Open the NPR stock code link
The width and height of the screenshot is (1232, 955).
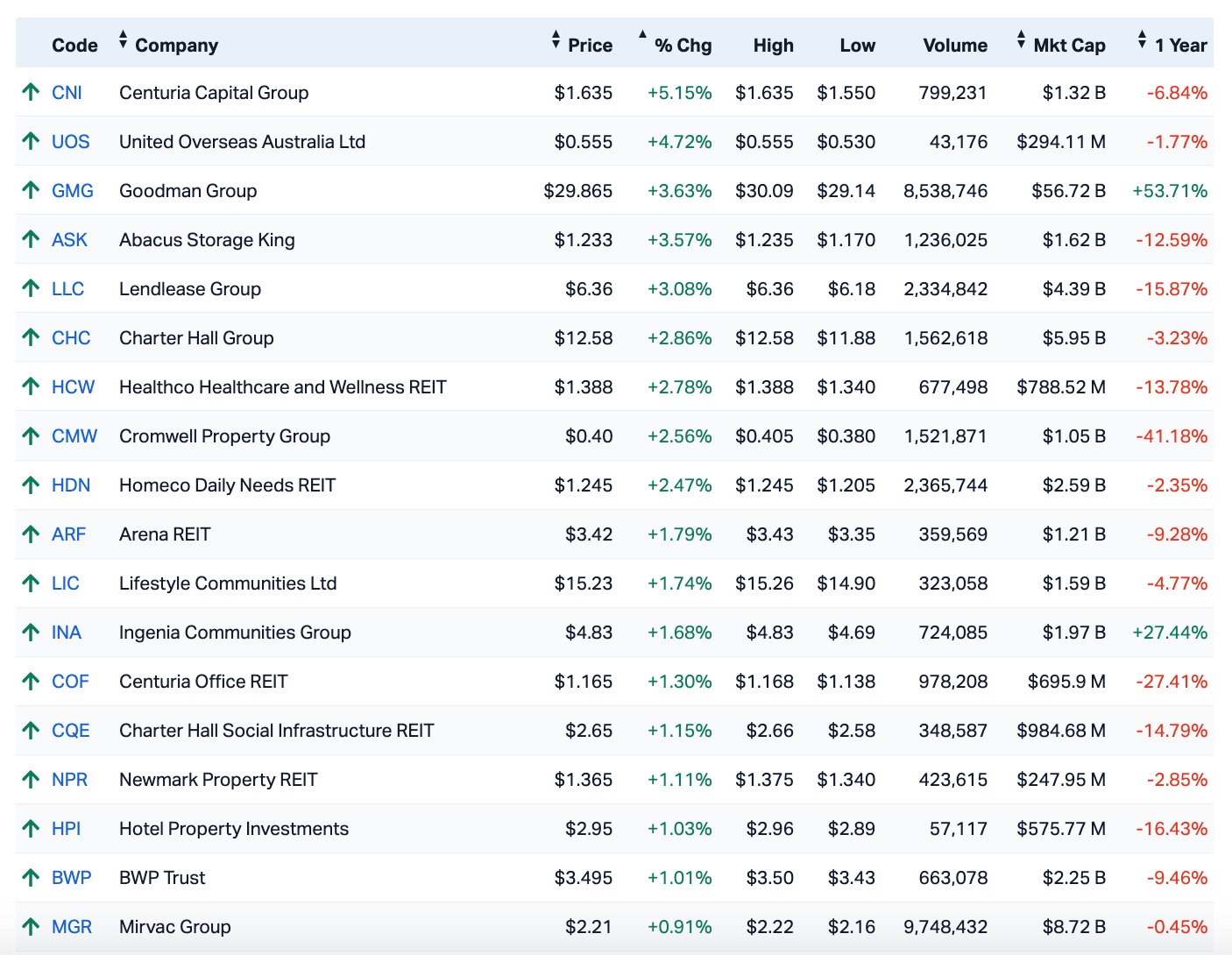(69, 780)
